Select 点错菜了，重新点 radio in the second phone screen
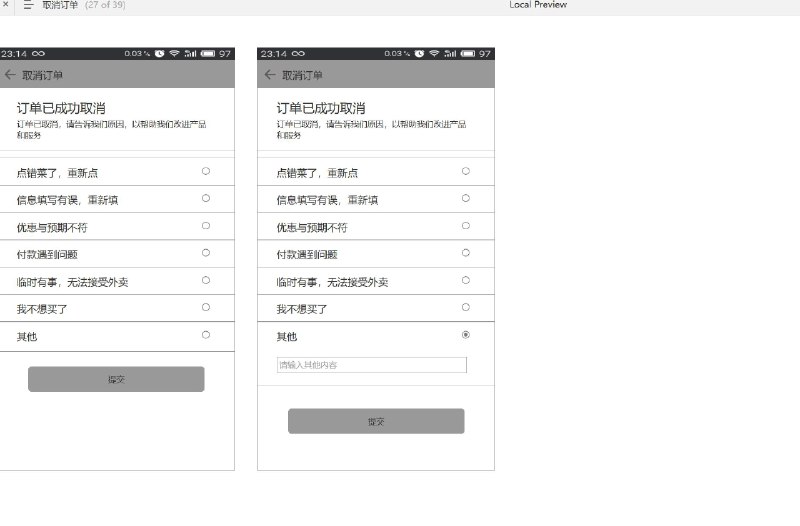Image resolution: width=800 pixels, height=526 pixels. coord(466,171)
